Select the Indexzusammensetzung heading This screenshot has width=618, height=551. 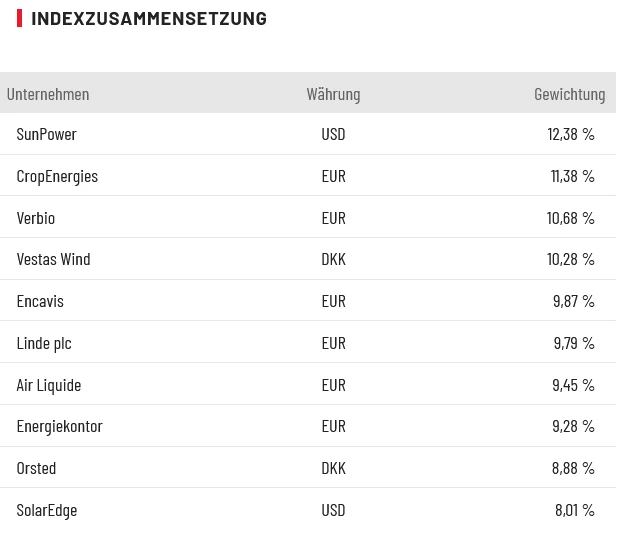pyautogui.click(x=149, y=18)
